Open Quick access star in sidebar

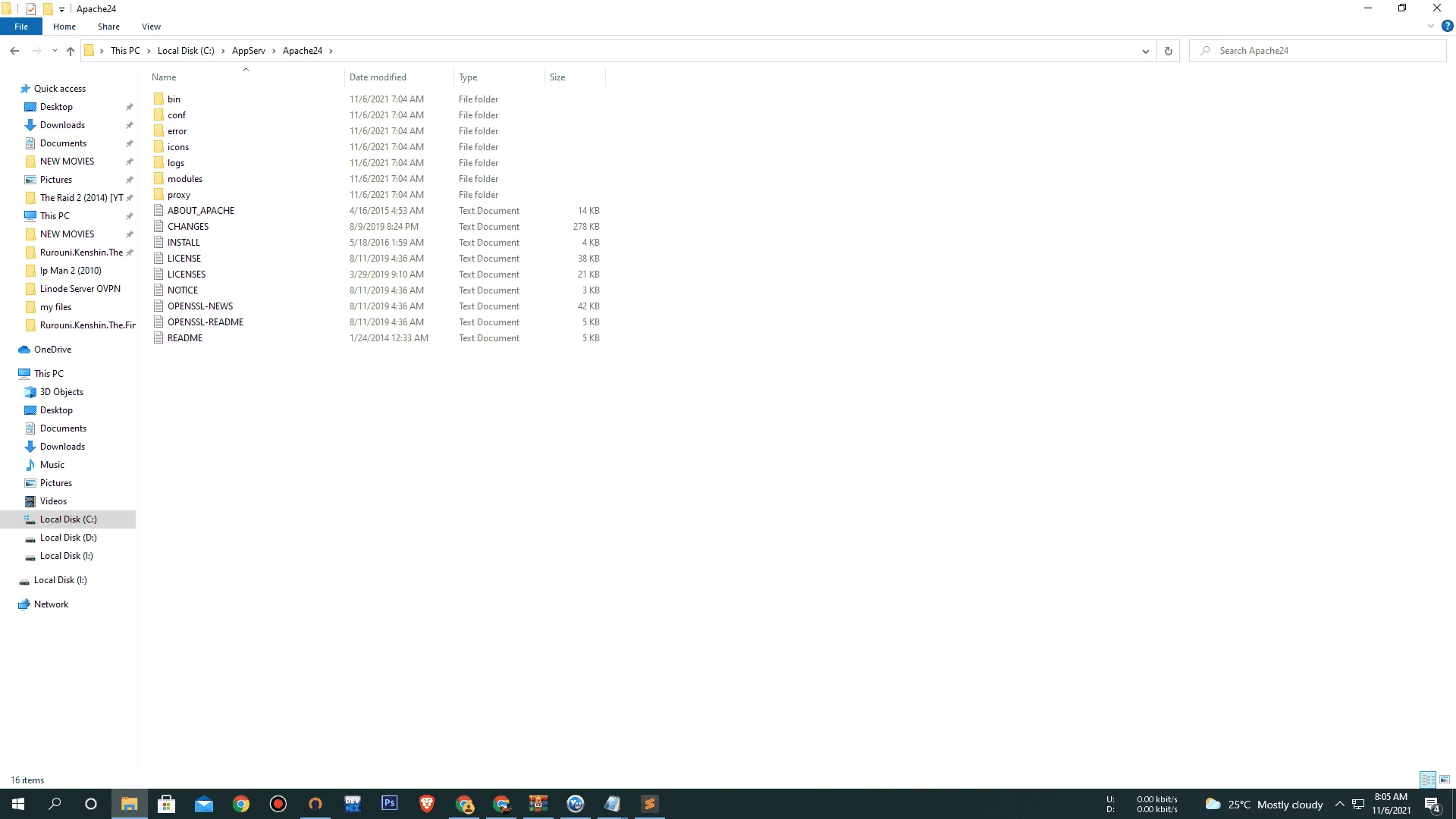pyautogui.click(x=25, y=89)
